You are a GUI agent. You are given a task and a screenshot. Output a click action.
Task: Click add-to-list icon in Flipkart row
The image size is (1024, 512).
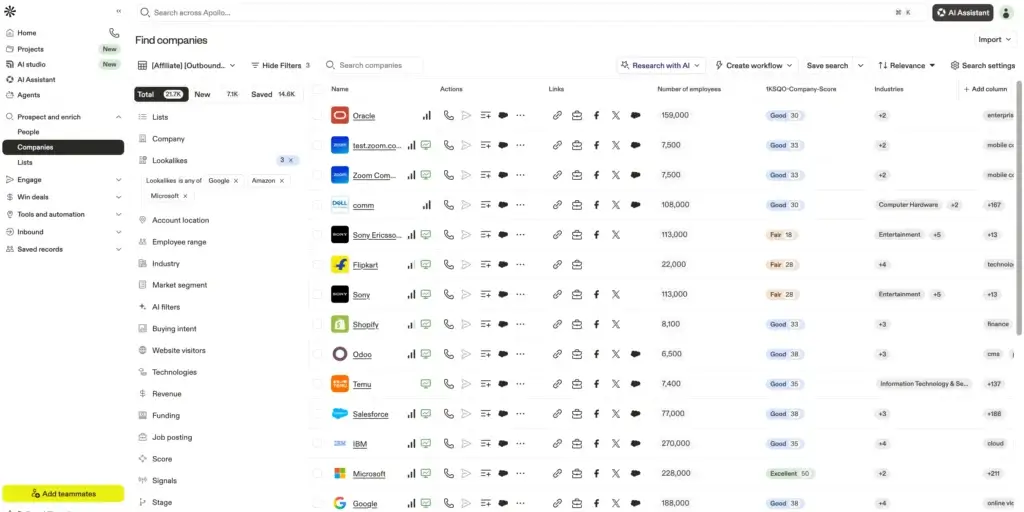tap(485, 264)
